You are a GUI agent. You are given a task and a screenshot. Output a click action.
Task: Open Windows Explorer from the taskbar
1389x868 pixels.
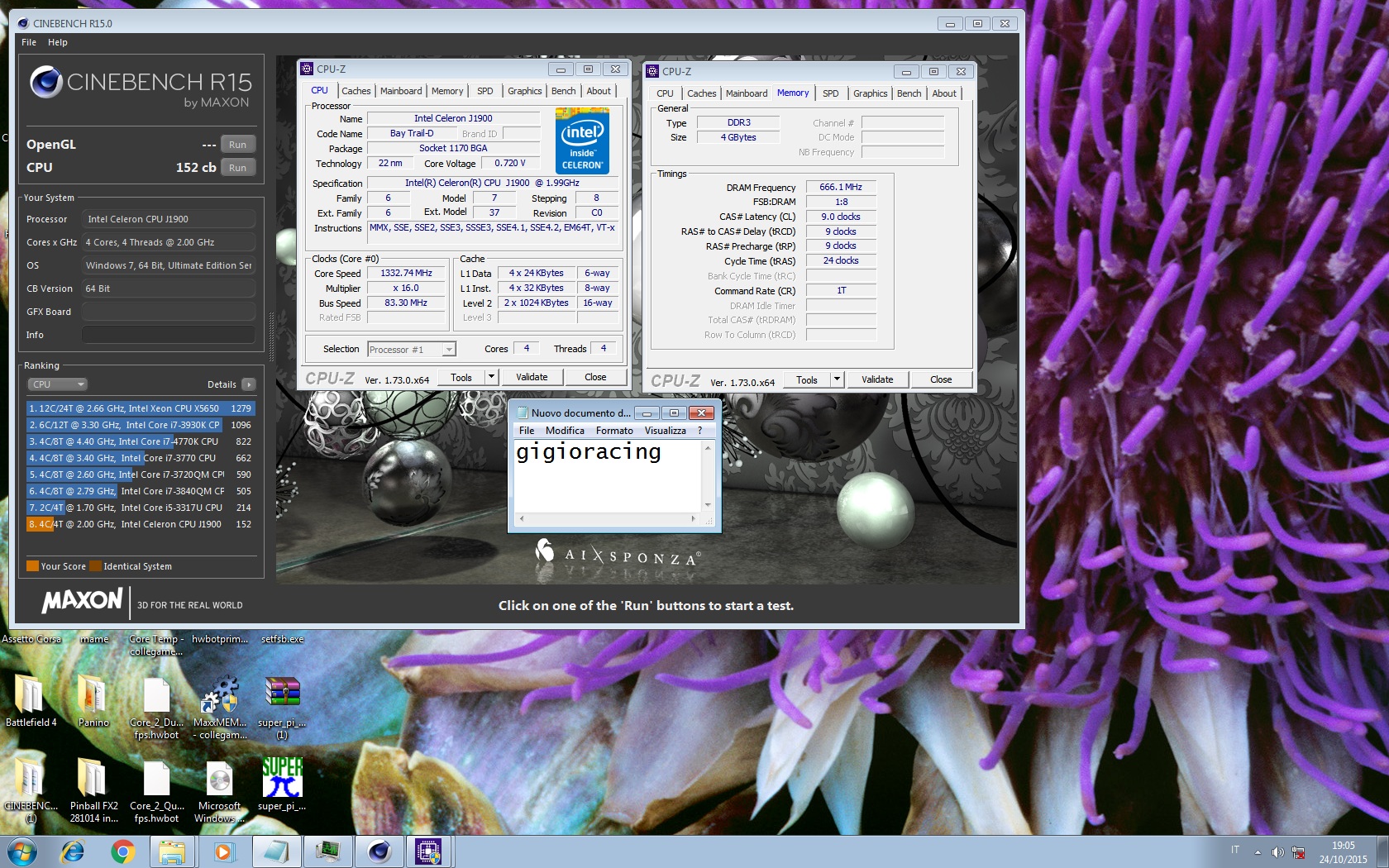(172, 851)
